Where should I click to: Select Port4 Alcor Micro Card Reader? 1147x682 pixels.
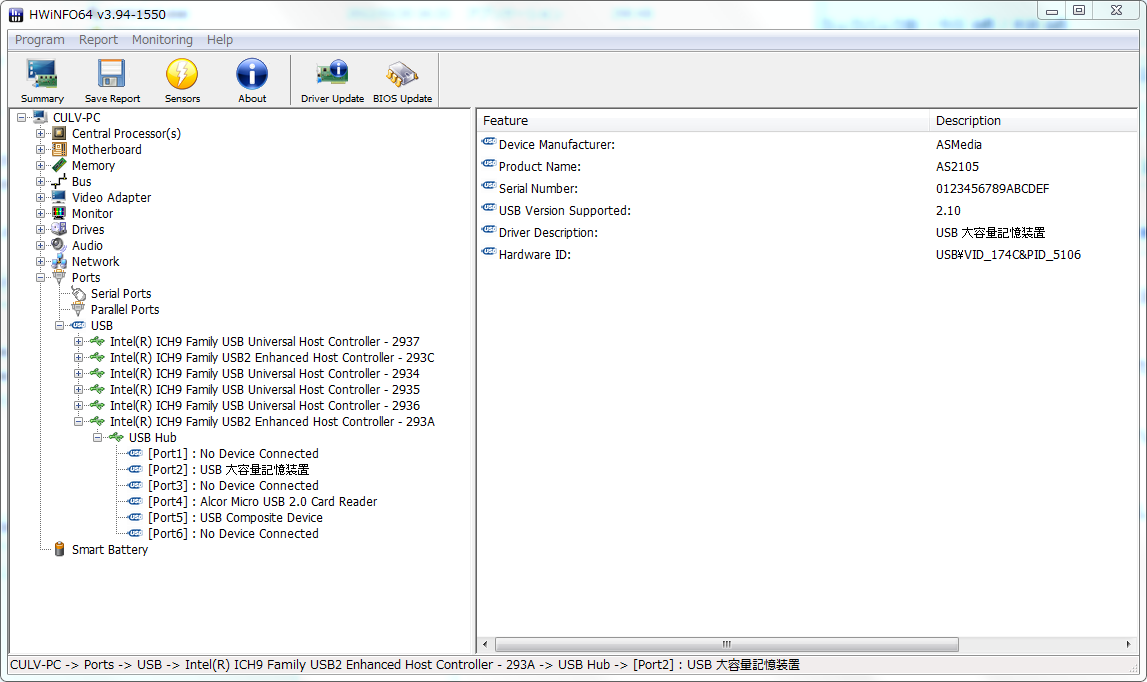pos(262,501)
